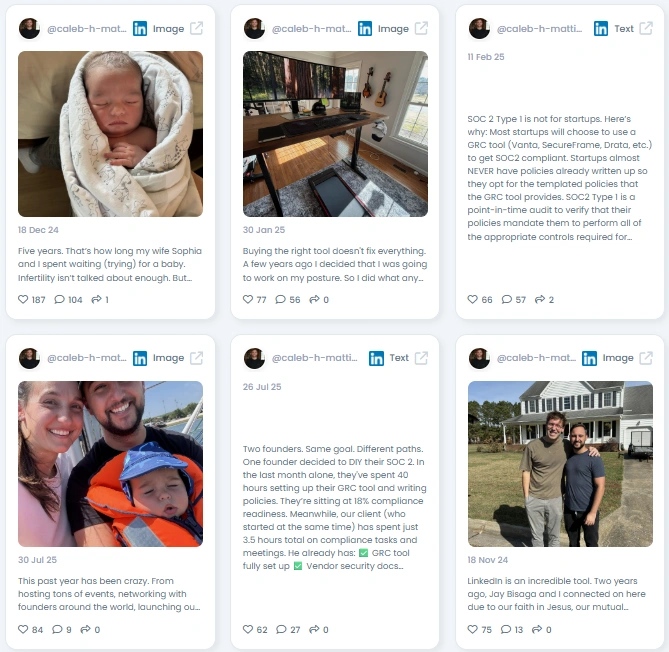The width and height of the screenshot is (669, 652).
Task: Open the family boat selfie photo
Action: [x=111, y=464]
